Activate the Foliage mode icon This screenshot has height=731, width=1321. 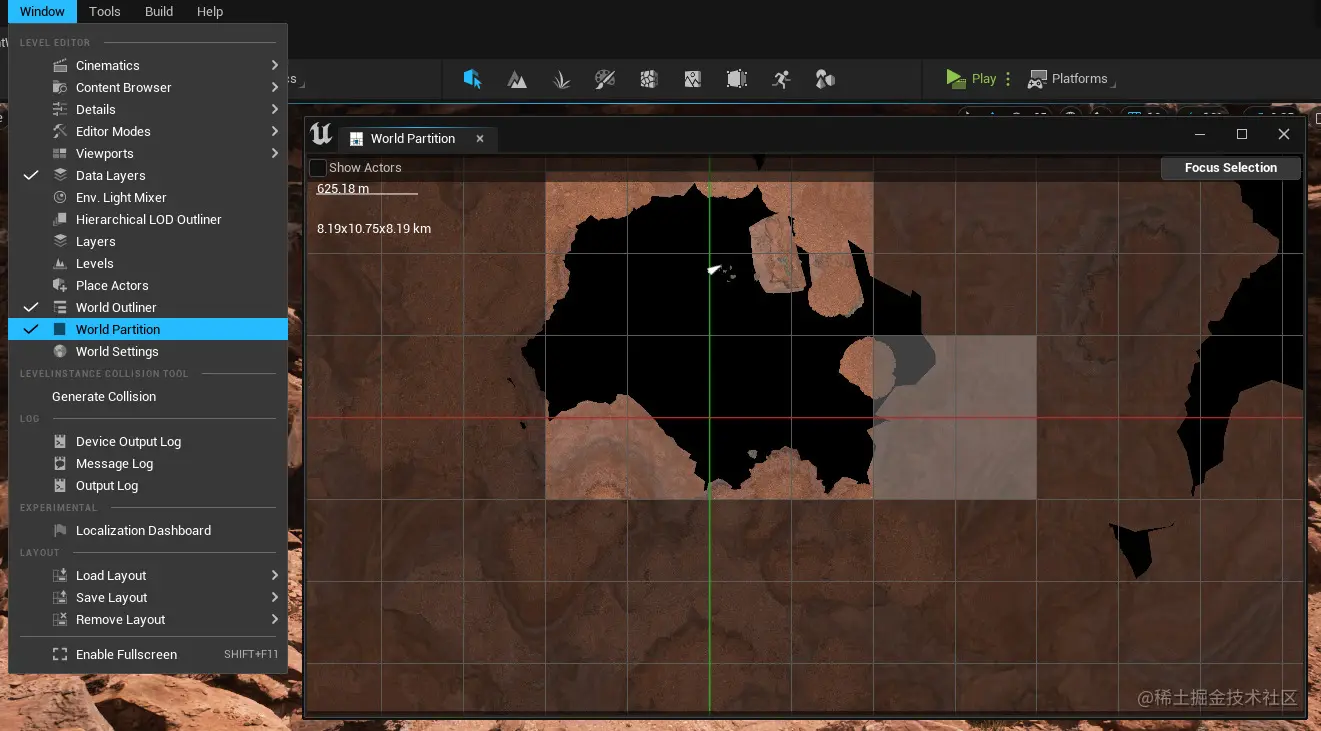561,79
